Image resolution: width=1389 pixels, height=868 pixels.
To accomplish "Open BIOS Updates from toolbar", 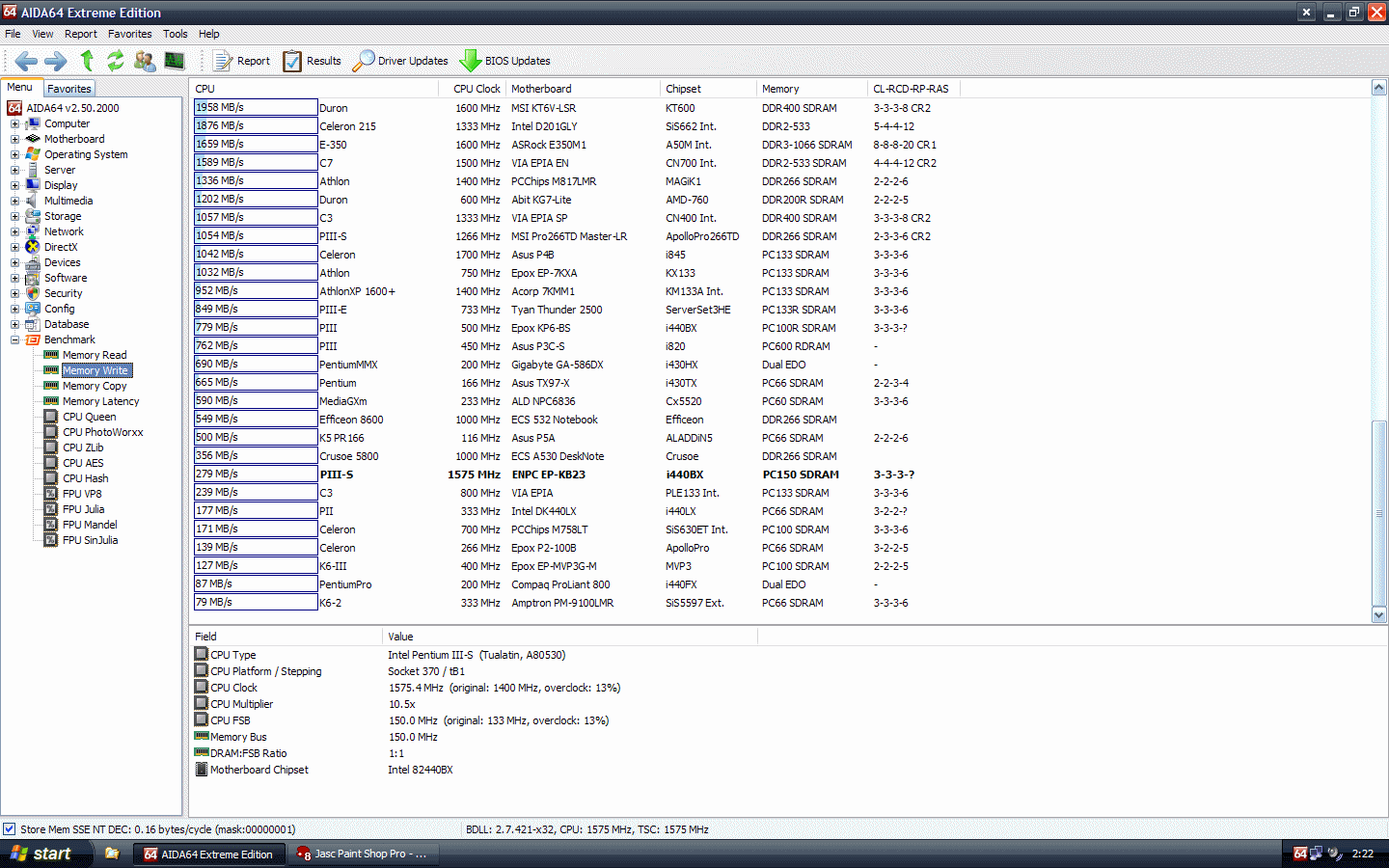I will [x=505, y=61].
